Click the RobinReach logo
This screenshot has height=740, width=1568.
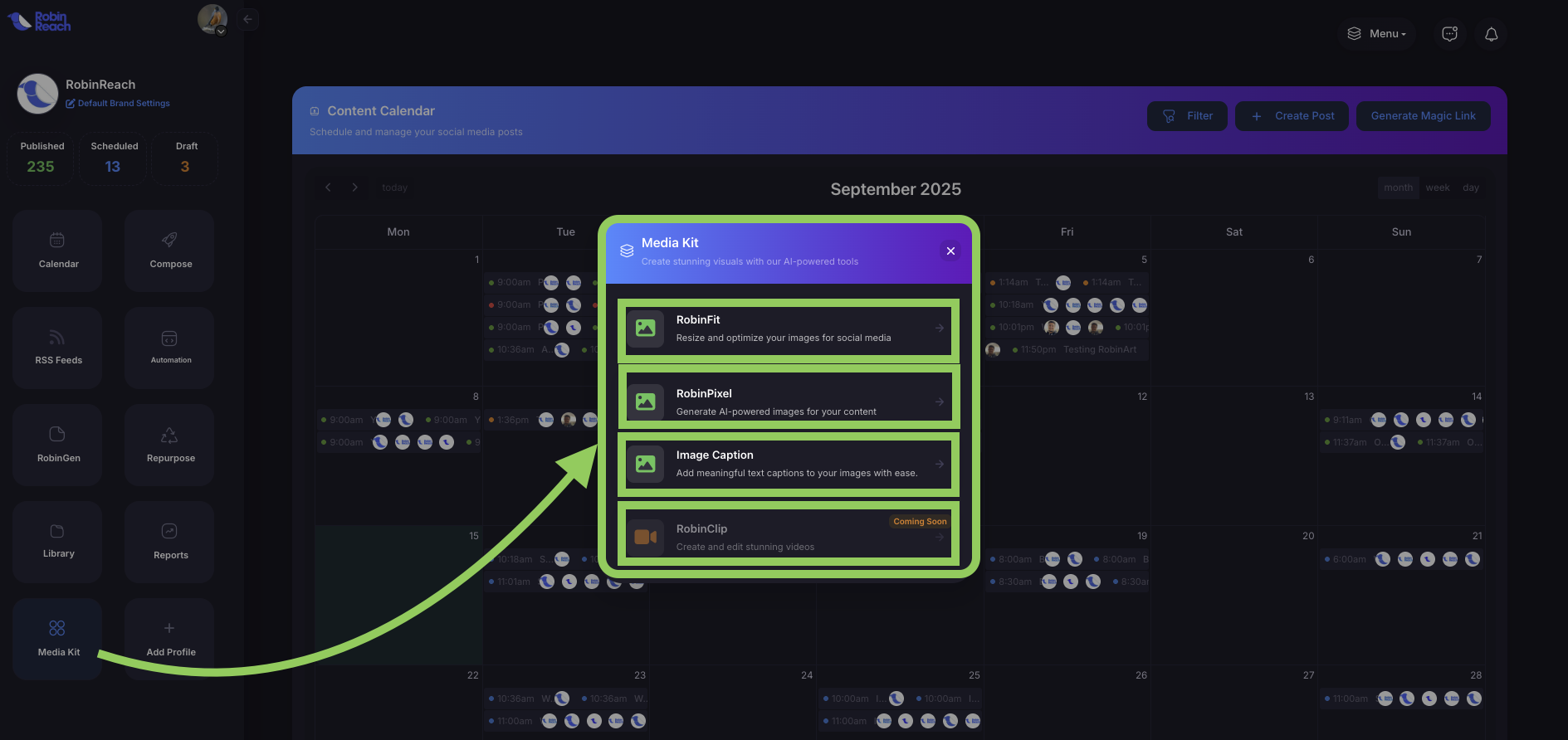(39, 21)
